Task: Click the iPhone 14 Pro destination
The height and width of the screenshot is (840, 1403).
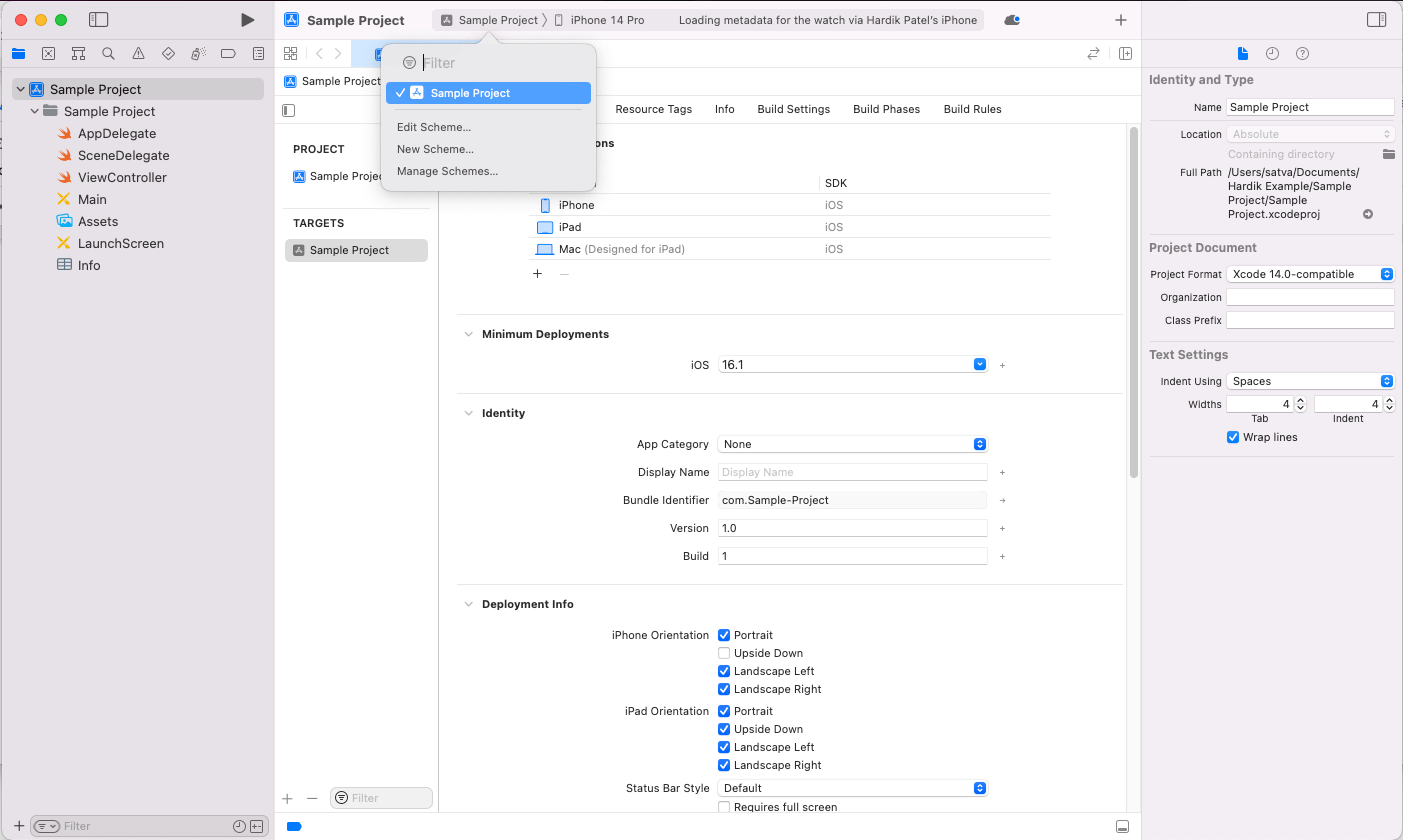Action: click(599, 20)
